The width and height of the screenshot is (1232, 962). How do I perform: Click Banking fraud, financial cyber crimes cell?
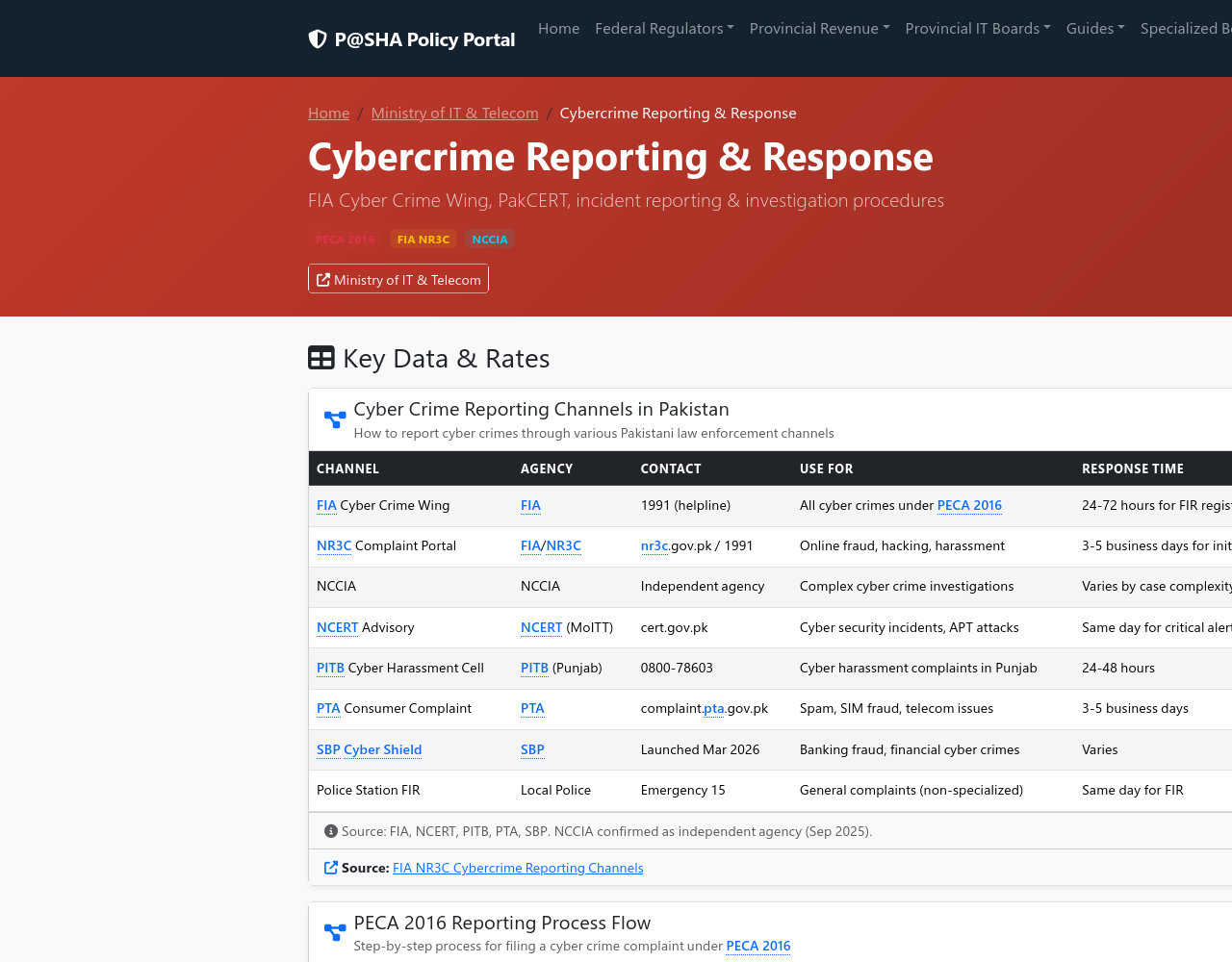pos(933,750)
